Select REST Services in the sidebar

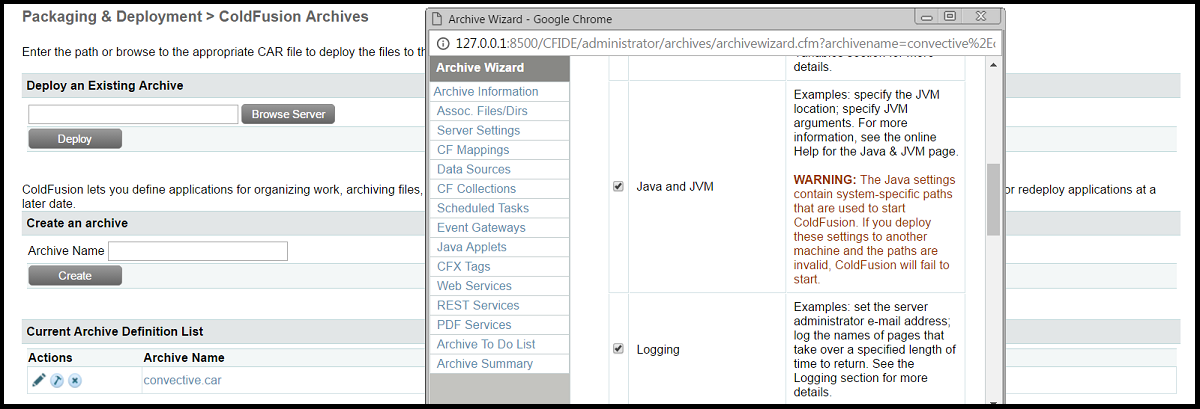(x=478, y=305)
